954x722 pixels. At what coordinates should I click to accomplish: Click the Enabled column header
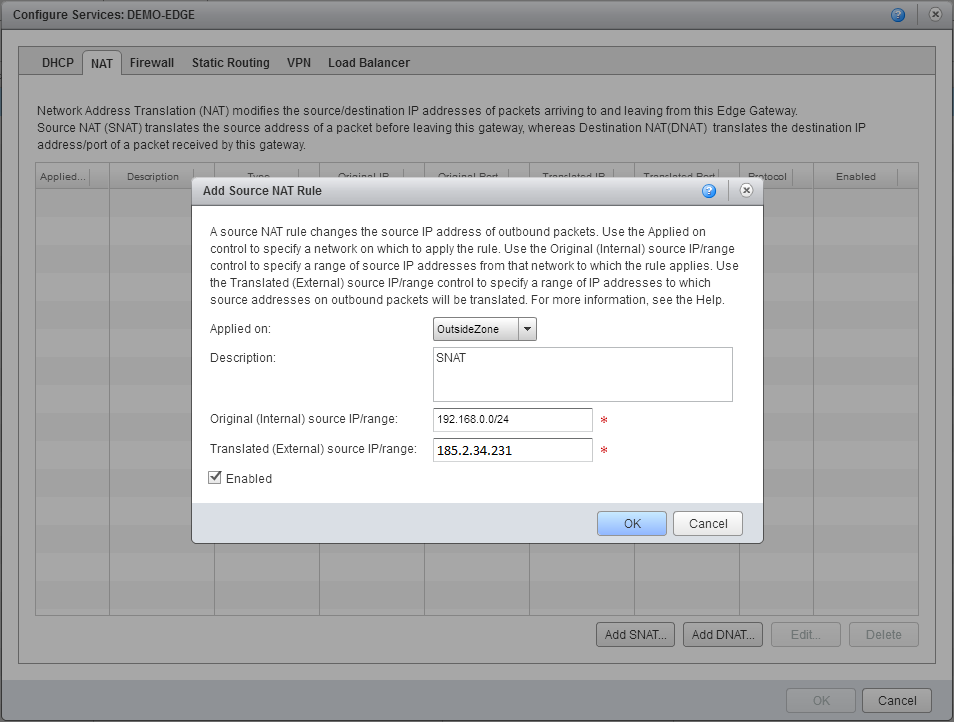(x=866, y=176)
